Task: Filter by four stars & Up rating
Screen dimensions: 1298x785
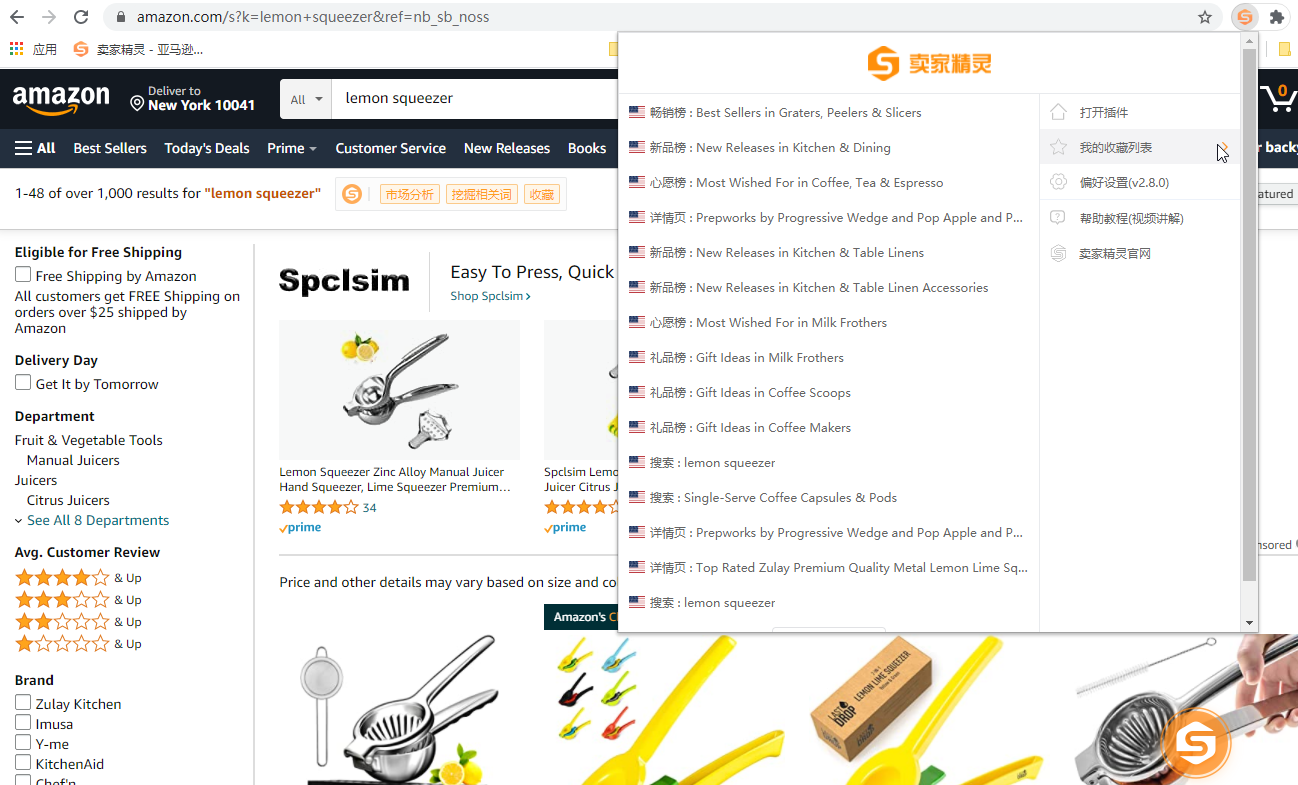Action: pyautogui.click(x=78, y=577)
